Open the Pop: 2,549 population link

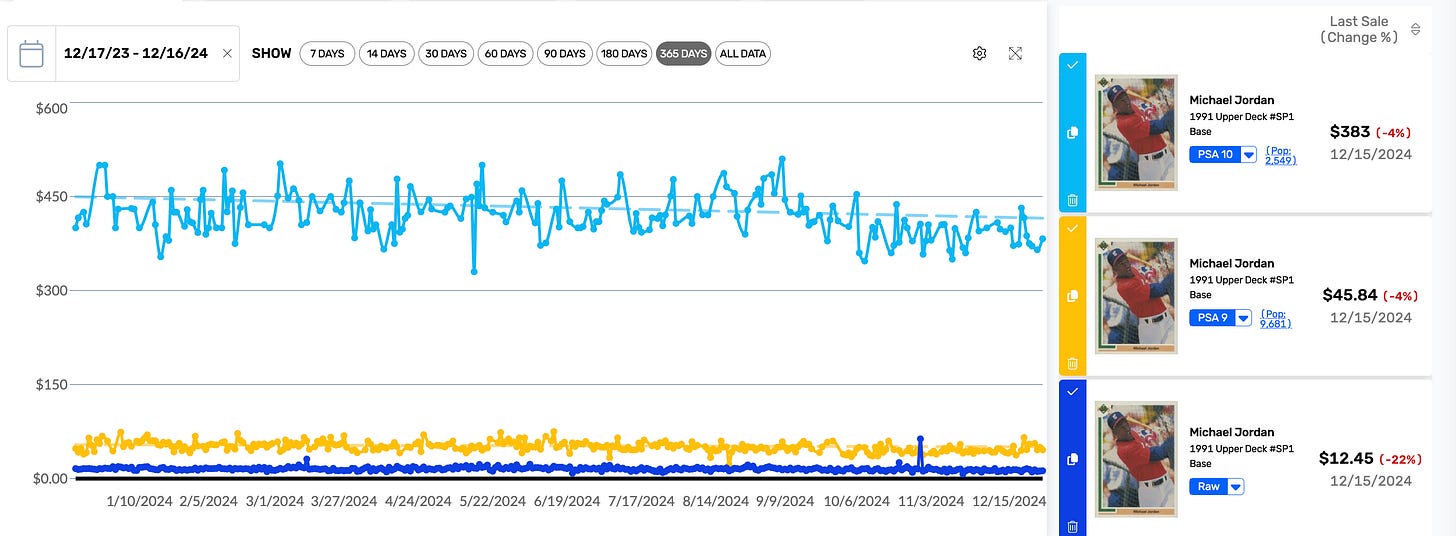tap(1281, 155)
